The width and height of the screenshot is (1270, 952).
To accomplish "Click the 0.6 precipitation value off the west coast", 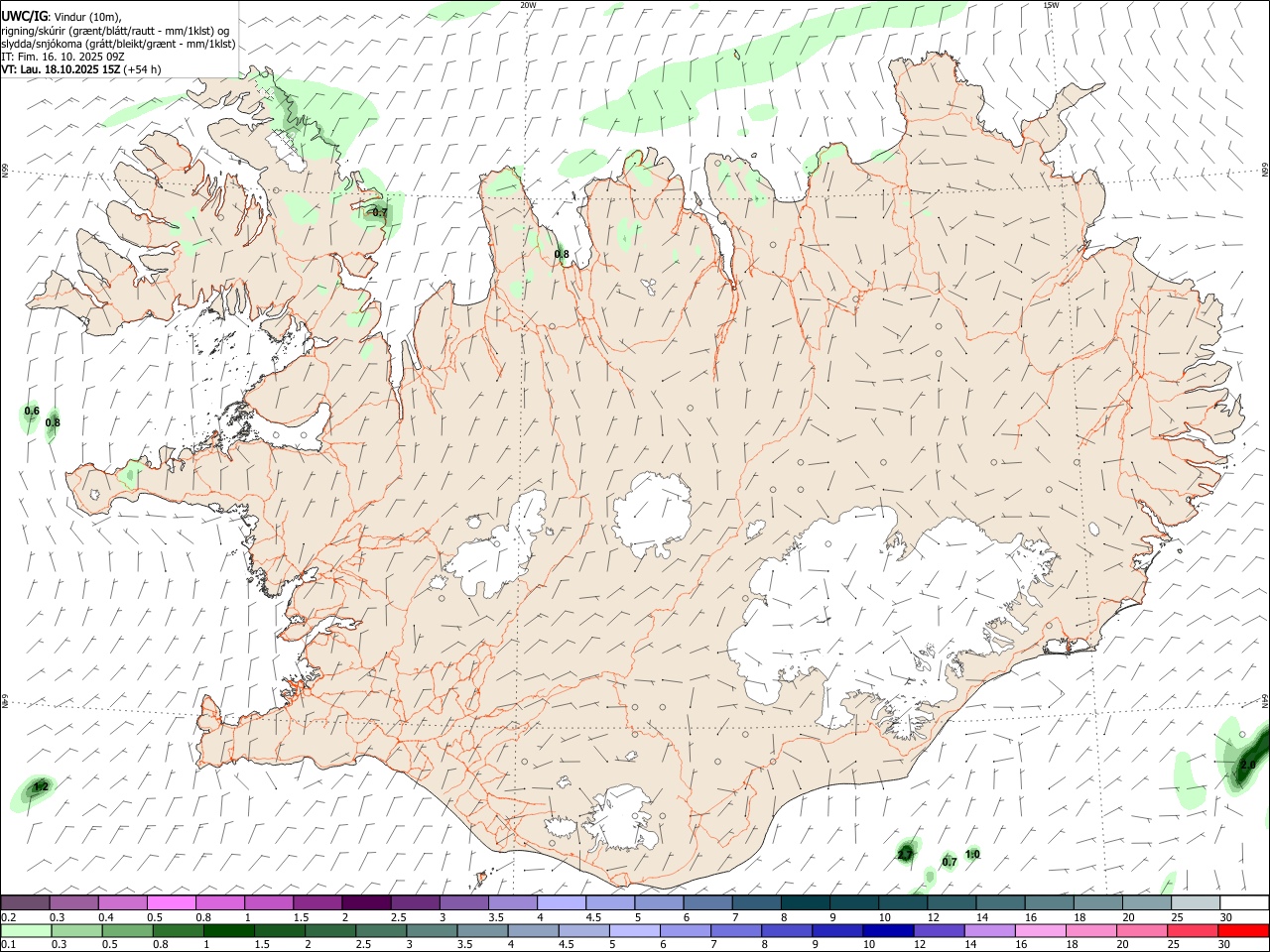I will pos(32,411).
